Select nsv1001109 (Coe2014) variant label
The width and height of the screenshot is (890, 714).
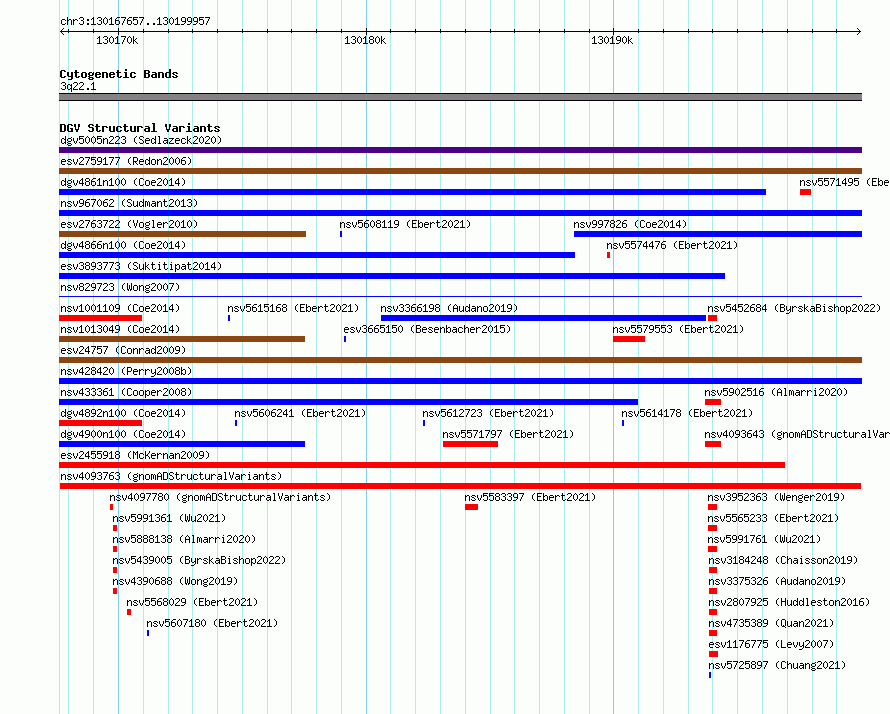[x=120, y=308]
